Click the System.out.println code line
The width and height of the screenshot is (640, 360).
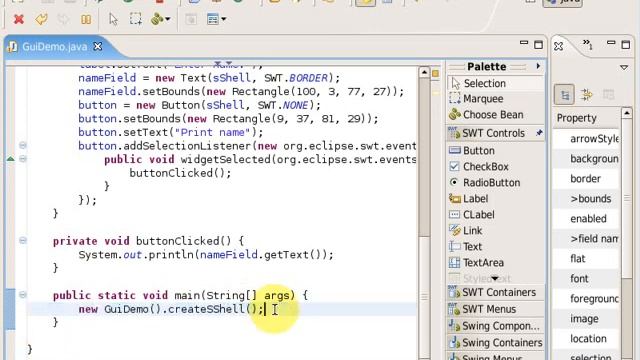click(x=206, y=255)
